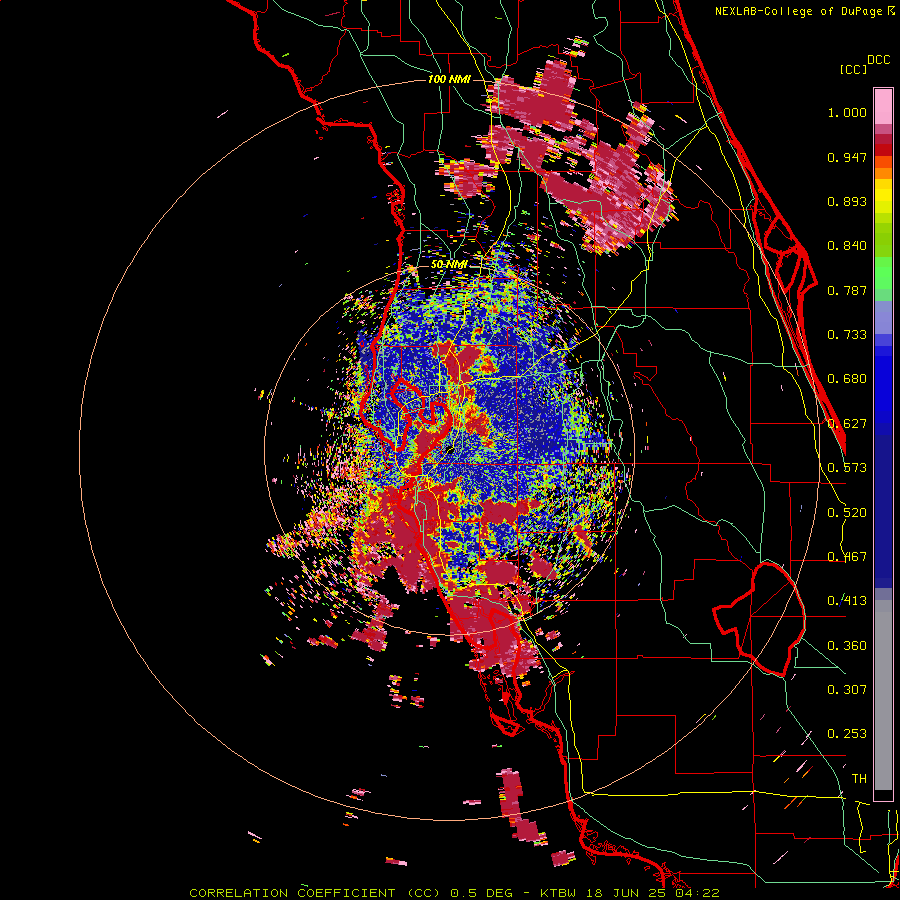Click the pink top segment of color bar
The width and height of the screenshot is (900, 900).
click(x=883, y=106)
